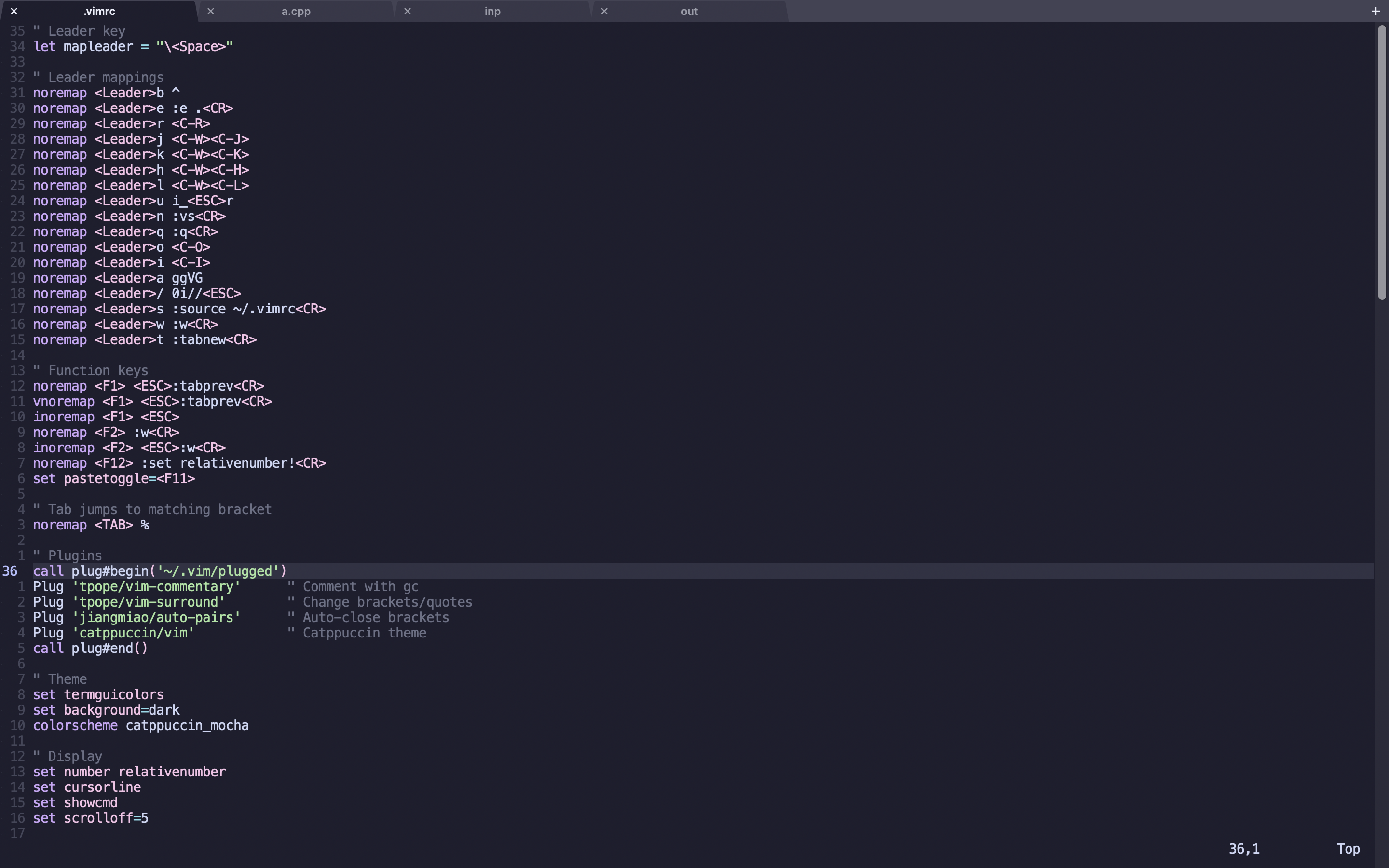Viewport: 1389px width, 868px height.
Task: Click line 'noremap <Leader>n :vs<CR>'
Action: click(129, 217)
